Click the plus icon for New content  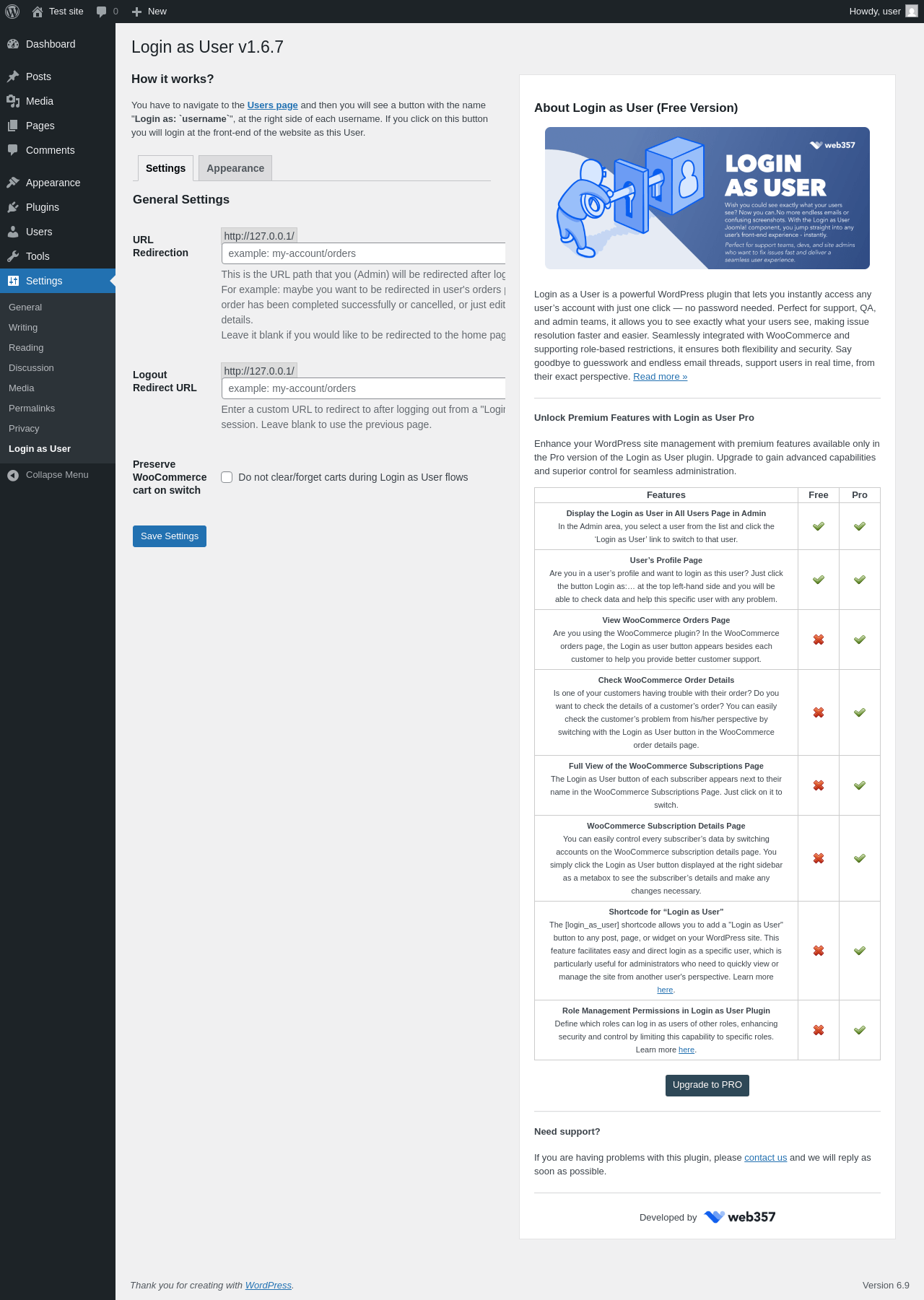[136, 12]
